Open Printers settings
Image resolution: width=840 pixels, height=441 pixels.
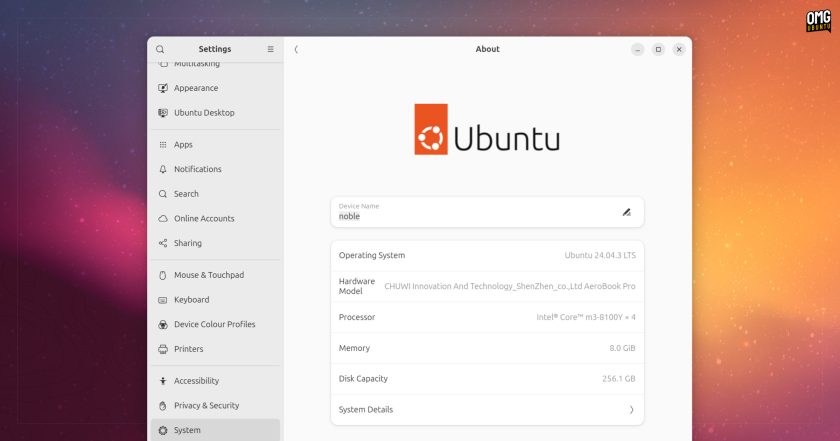tap(215, 349)
